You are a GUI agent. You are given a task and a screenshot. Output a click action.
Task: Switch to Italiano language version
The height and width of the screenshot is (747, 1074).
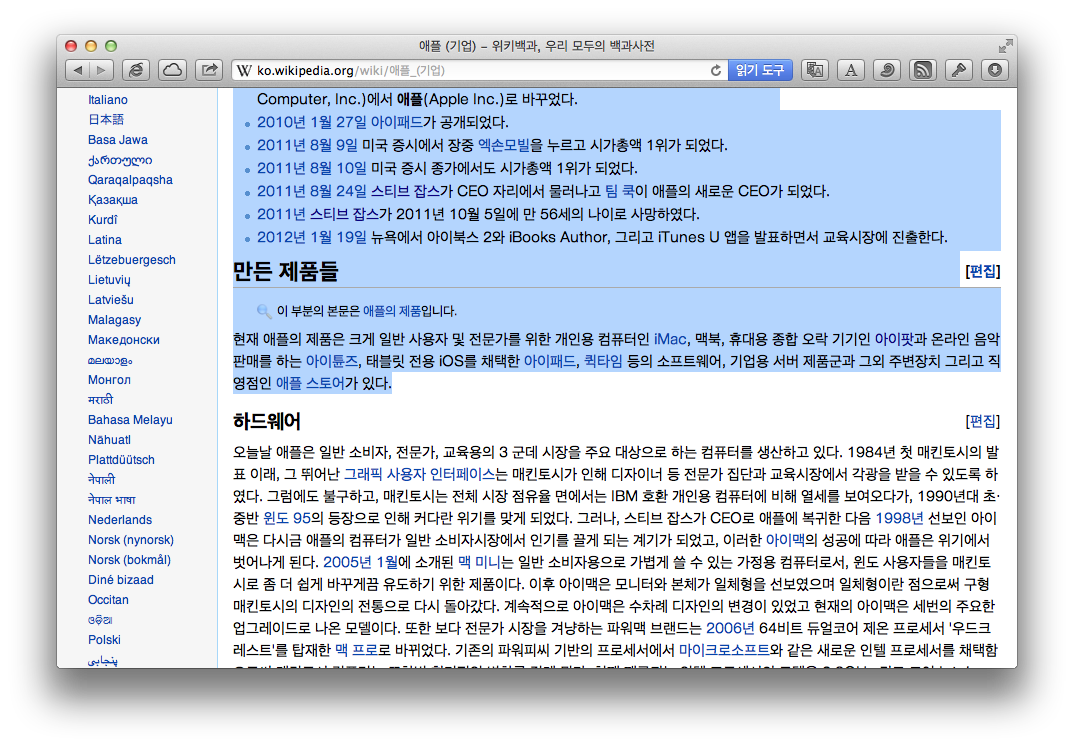[108, 100]
